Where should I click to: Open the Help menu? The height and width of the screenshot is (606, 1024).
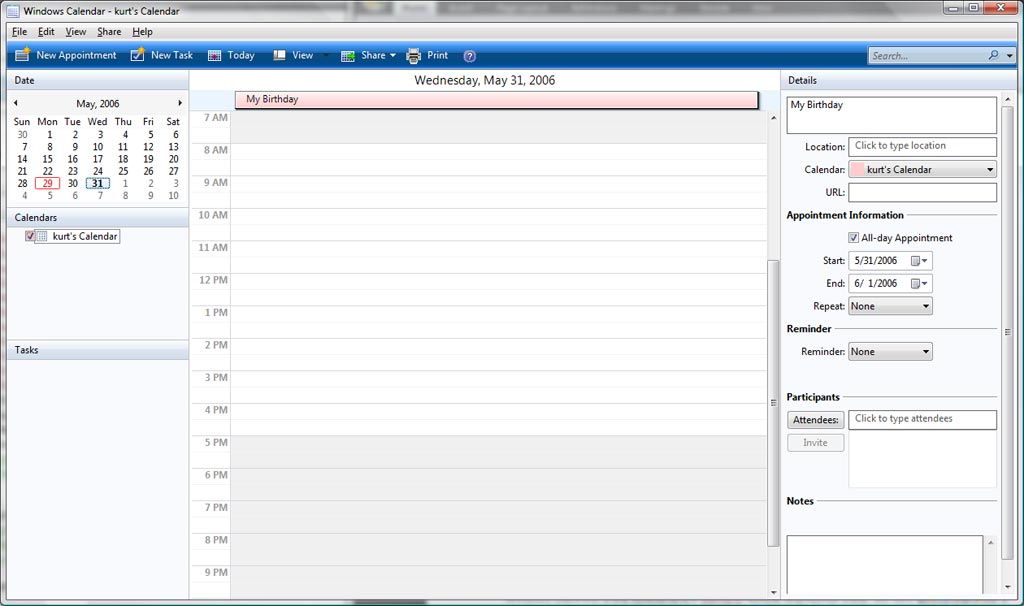tap(142, 31)
